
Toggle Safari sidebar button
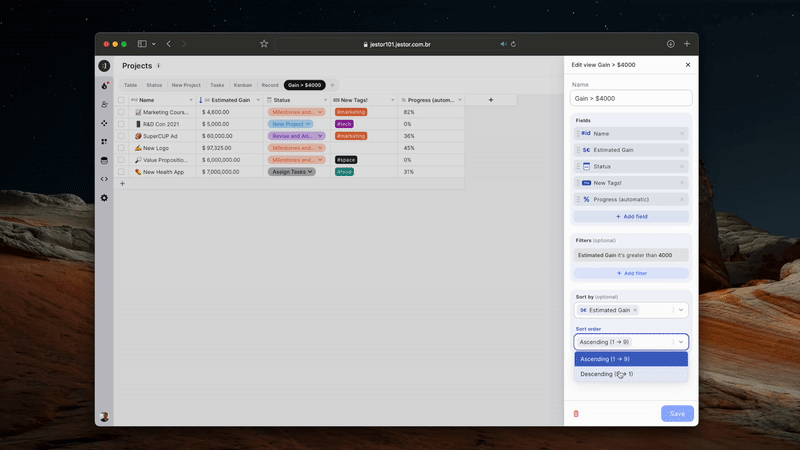(x=142, y=44)
